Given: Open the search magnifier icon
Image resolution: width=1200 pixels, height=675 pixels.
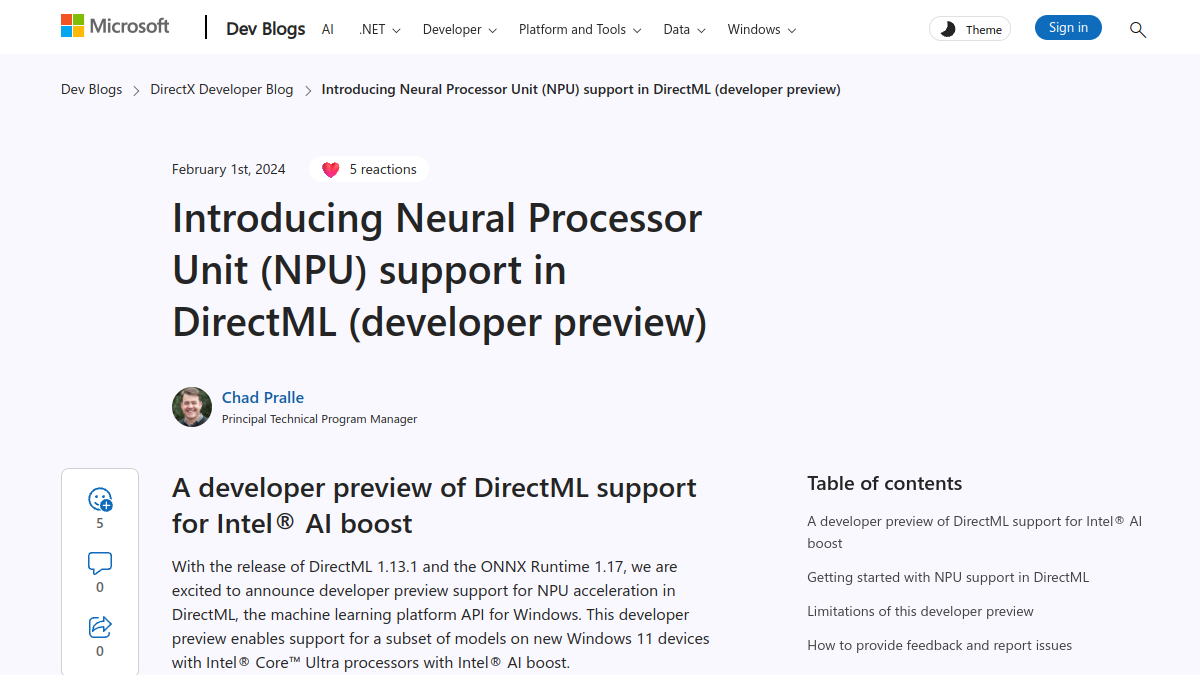Looking at the screenshot, I should pyautogui.click(x=1137, y=30).
